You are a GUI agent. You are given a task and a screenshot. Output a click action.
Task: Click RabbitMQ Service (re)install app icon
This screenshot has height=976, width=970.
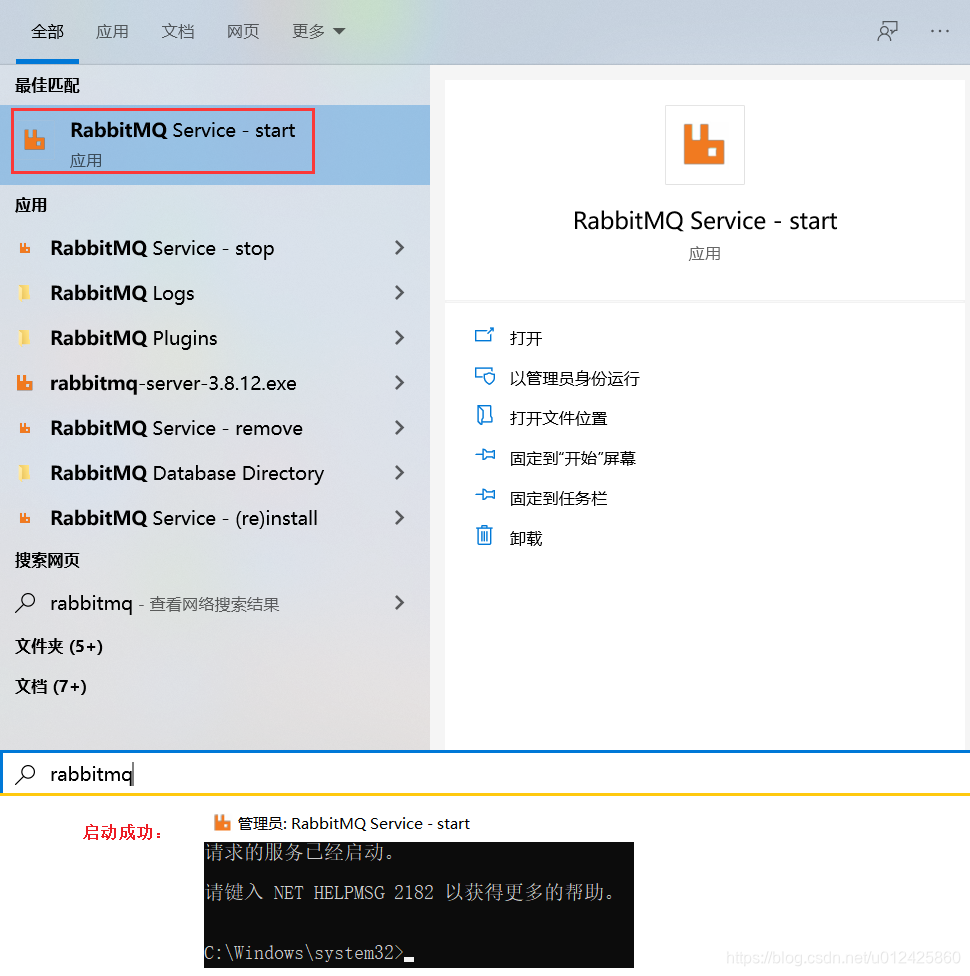pos(25,518)
